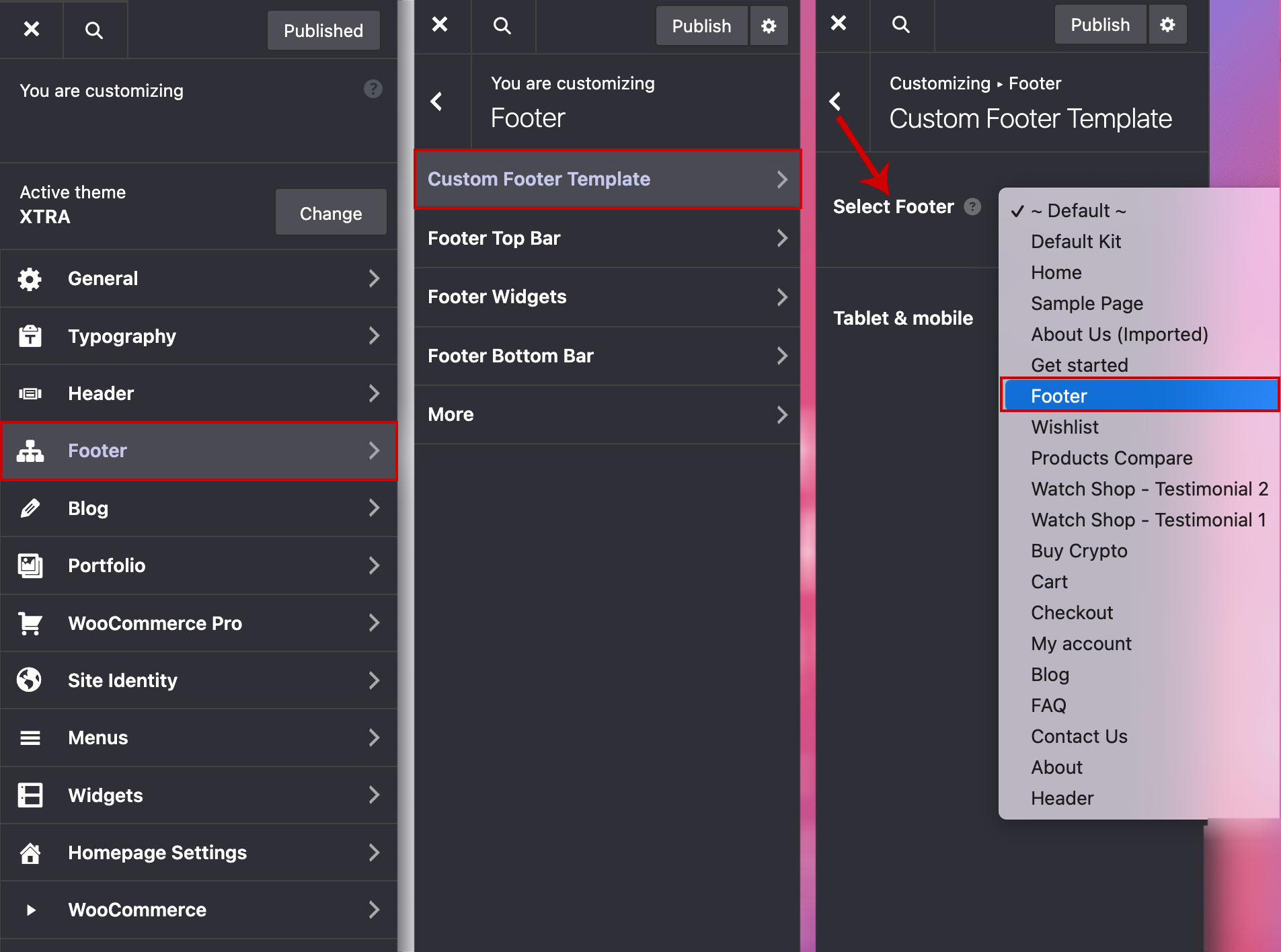This screenshot has height=952, width=1281.
Task: Open the General settings gear icon
Action: tap(30, 278)
